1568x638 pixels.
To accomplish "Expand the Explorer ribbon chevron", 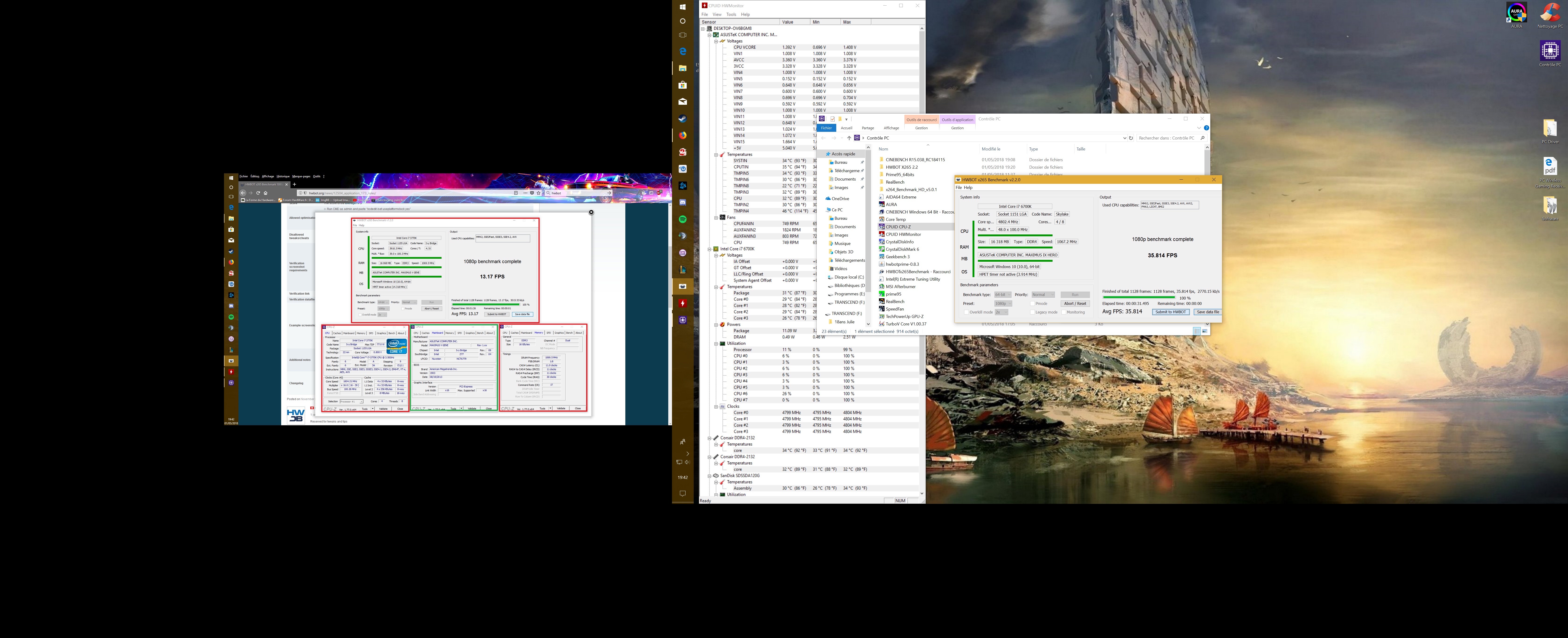I will (1199, 128).
